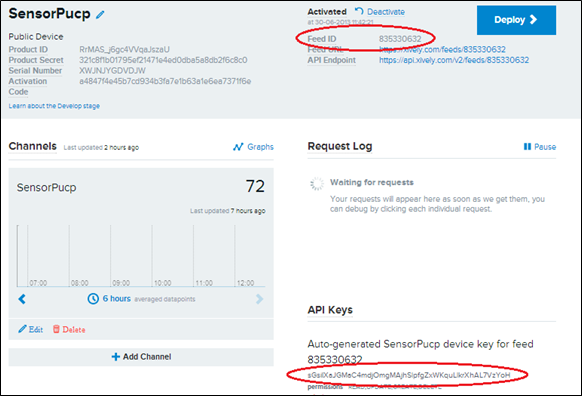This screenshot has height=396, width=582.
Task: Select the device API key string
Action: [409, 375]
